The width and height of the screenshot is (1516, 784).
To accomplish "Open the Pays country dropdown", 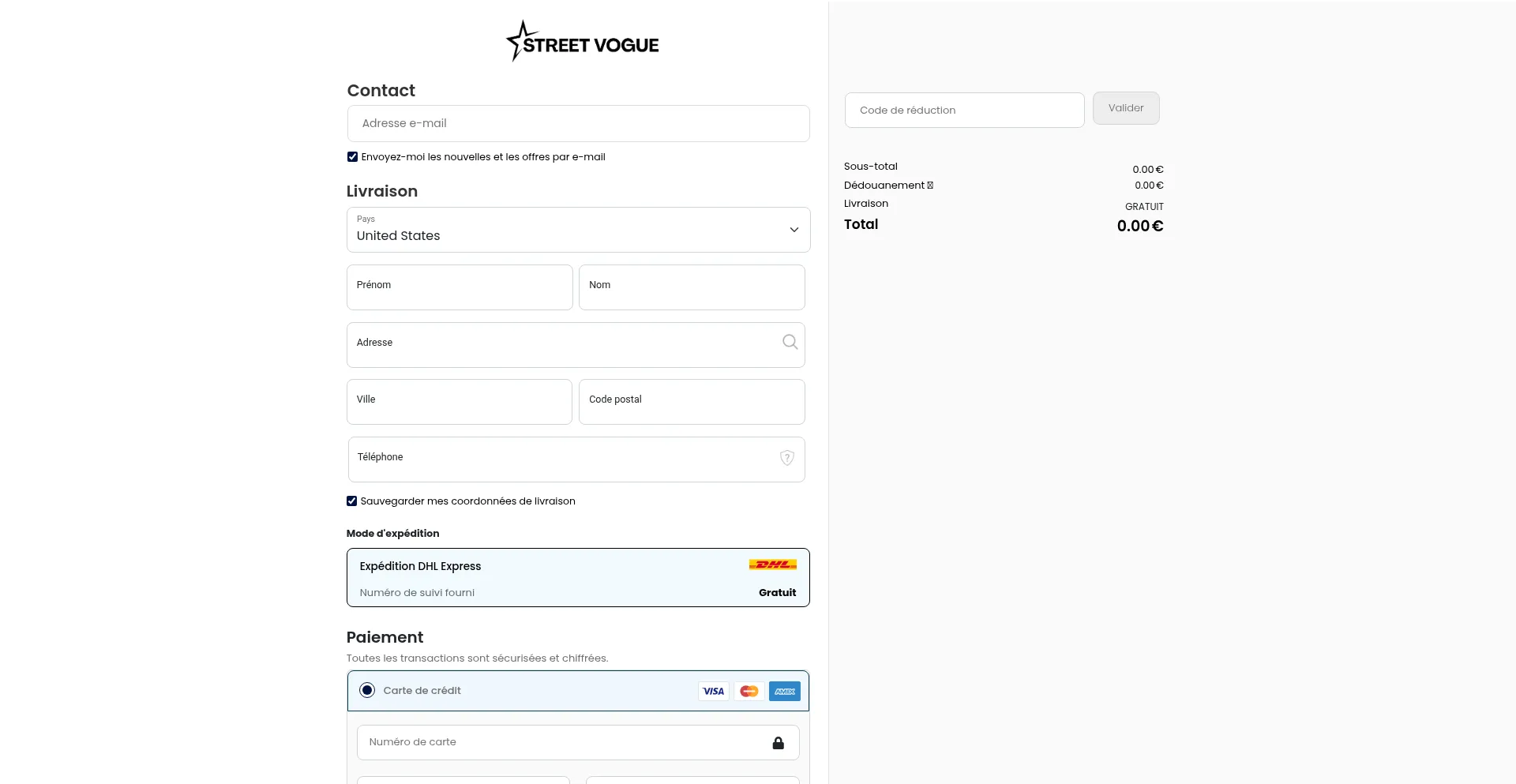I will [x=568, y=230].
